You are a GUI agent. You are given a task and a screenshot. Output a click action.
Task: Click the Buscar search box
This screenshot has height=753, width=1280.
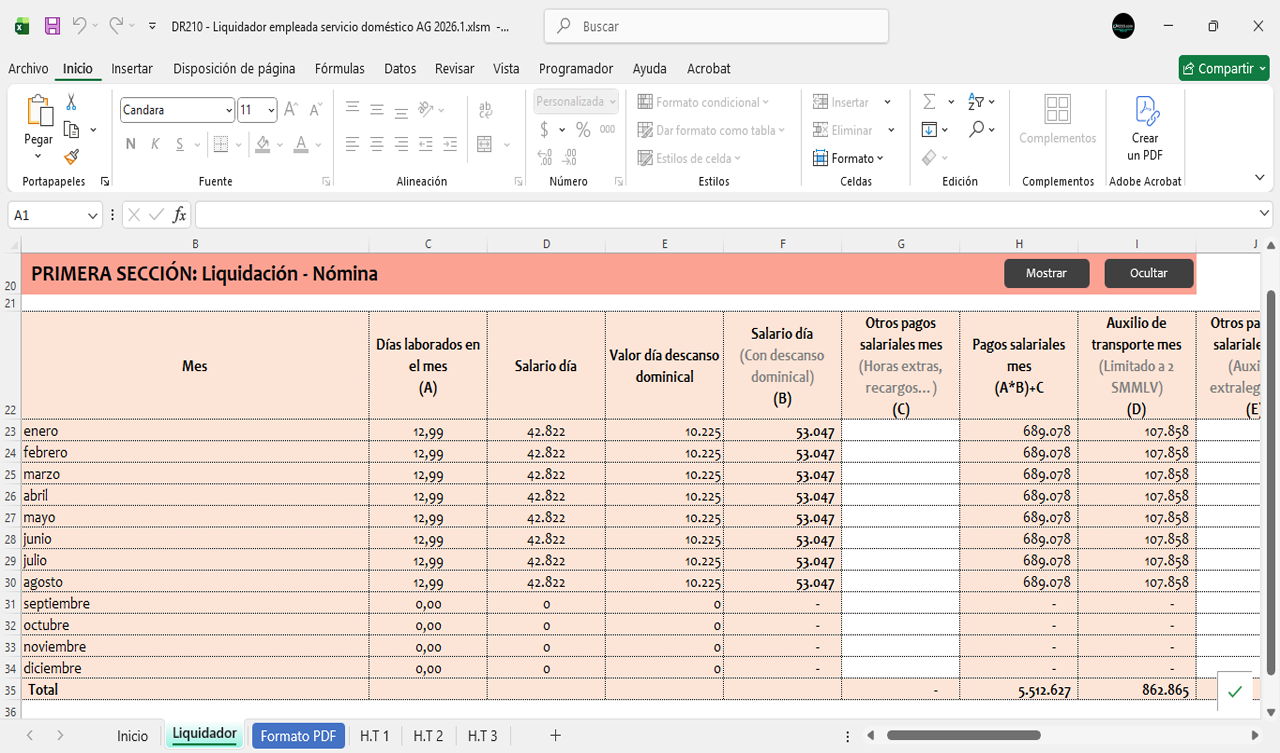[716, 27]
